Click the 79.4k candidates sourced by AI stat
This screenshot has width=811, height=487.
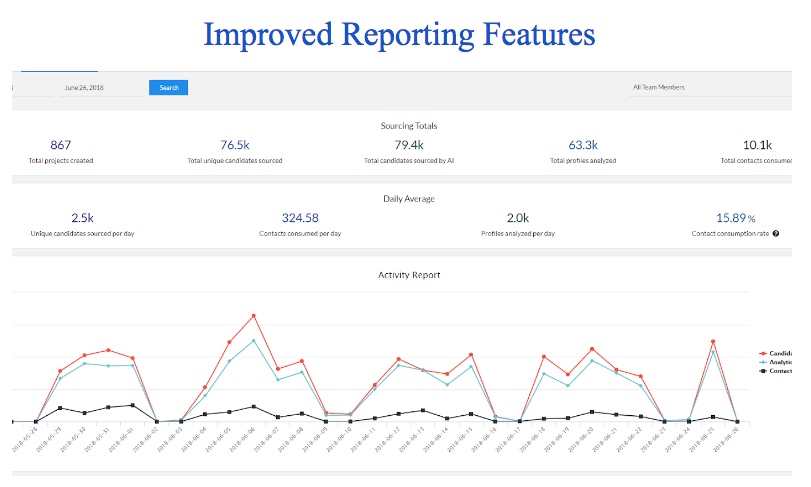(409, 145)
